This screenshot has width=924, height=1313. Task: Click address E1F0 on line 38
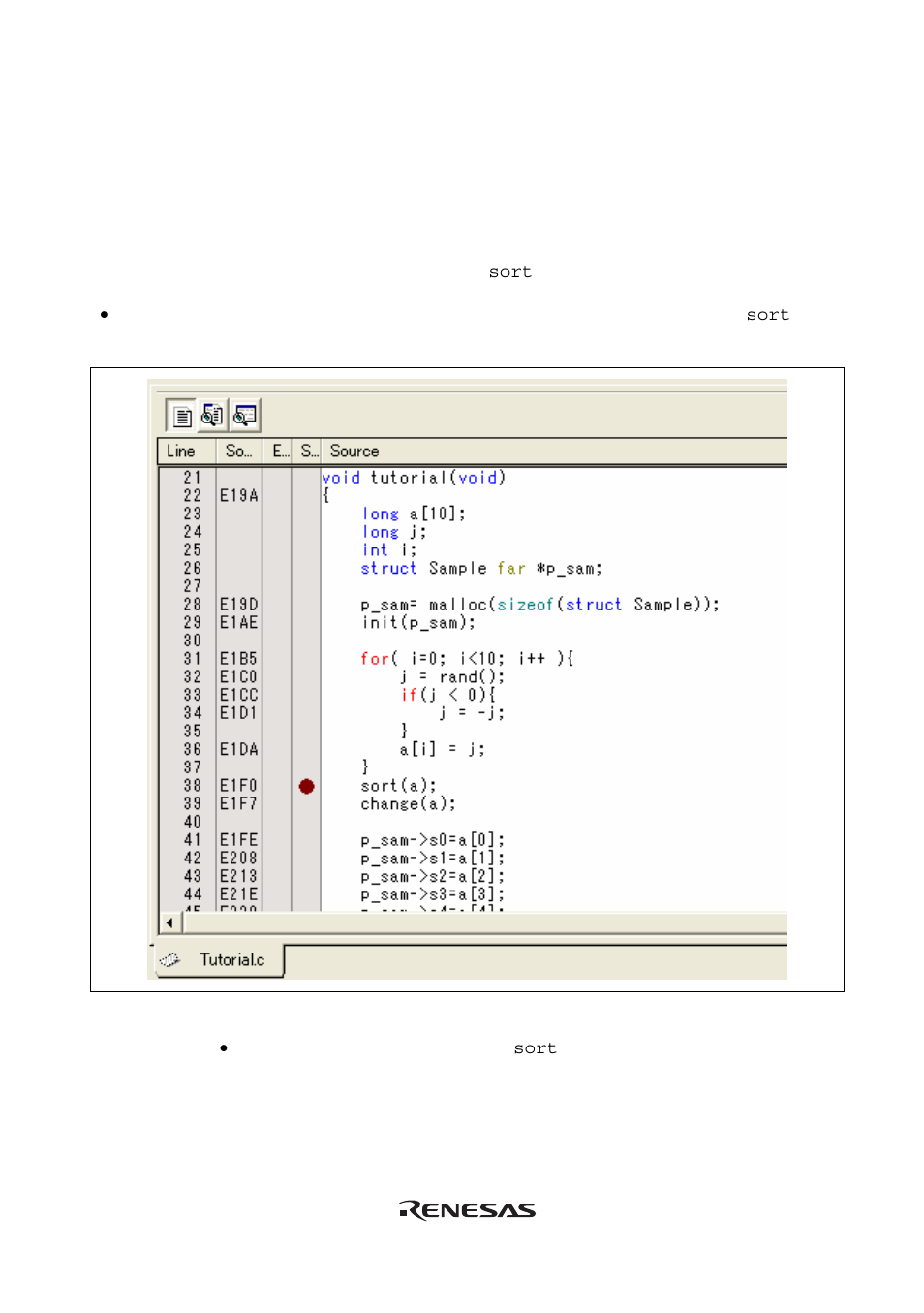pyautogui.click(x=239, y=786)
